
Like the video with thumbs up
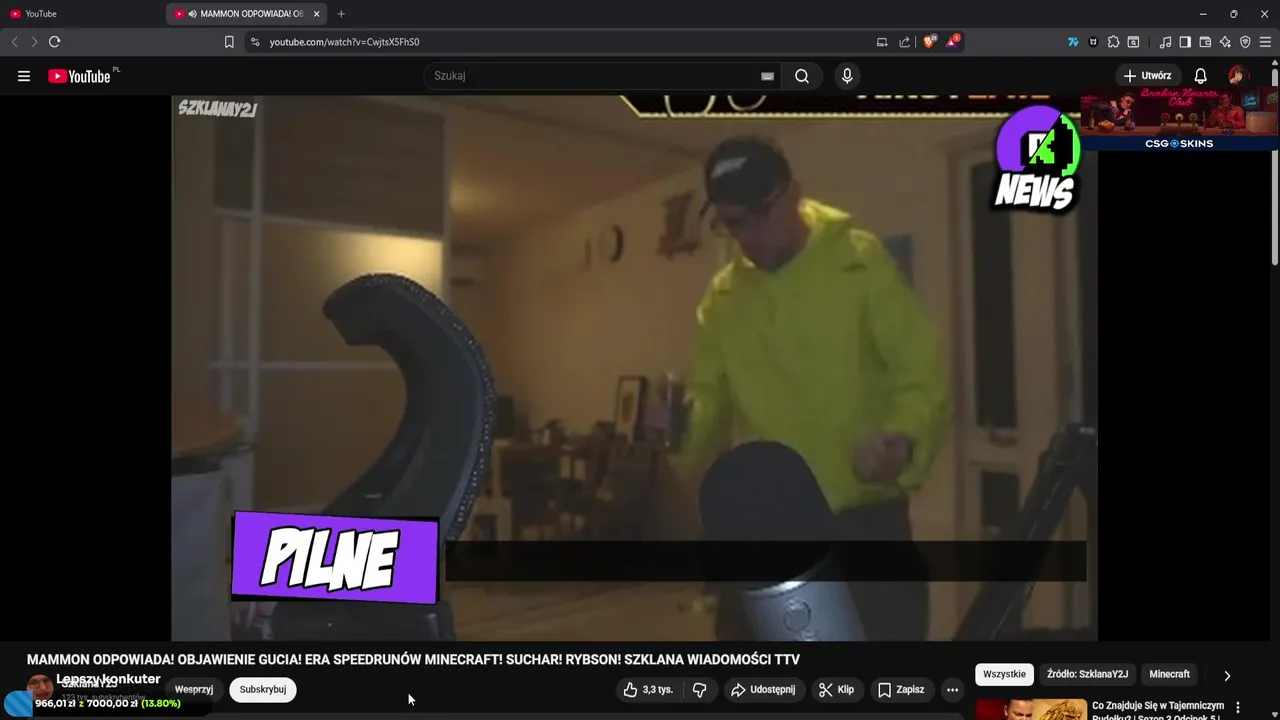tap(648, 690)
